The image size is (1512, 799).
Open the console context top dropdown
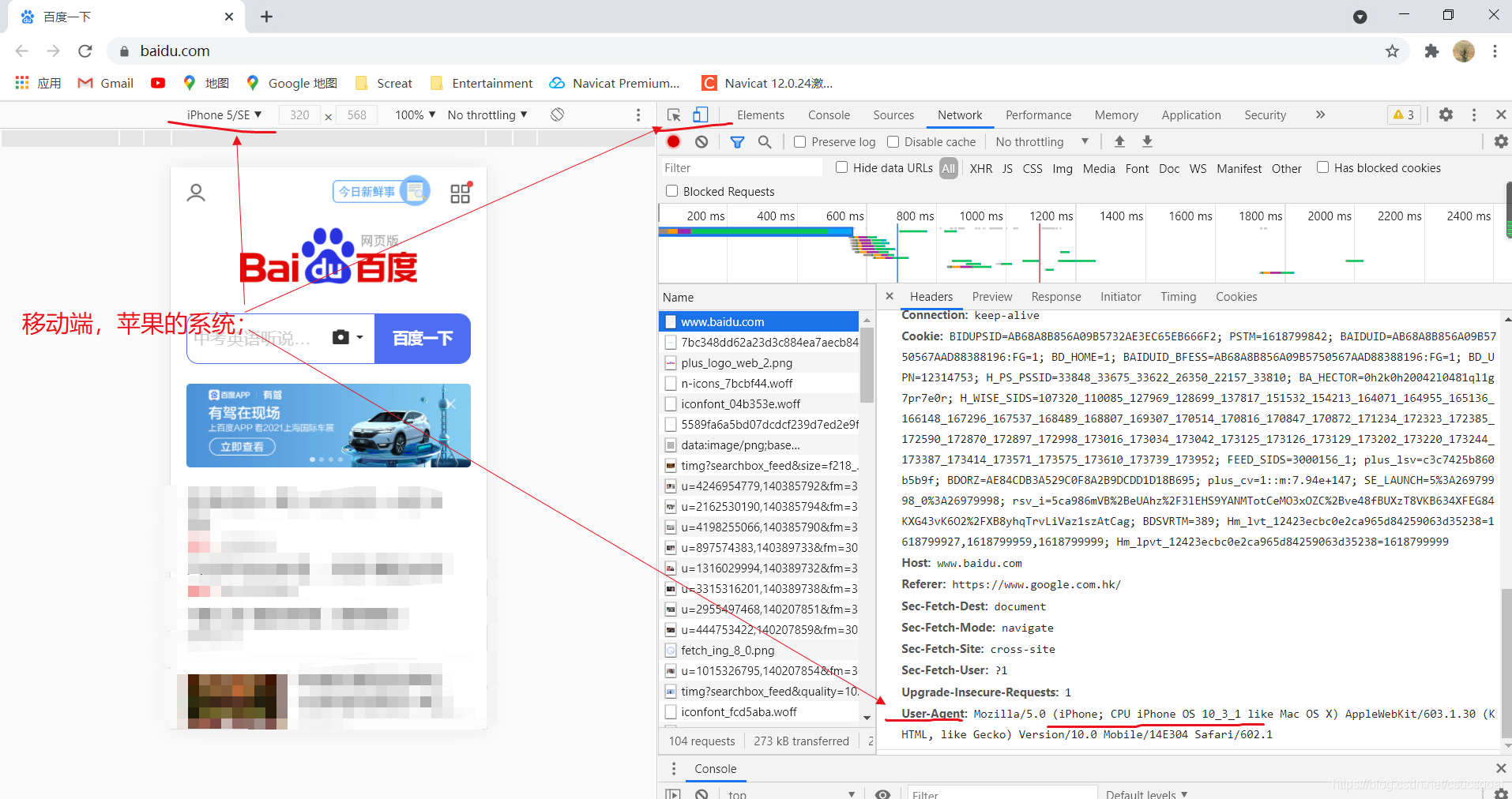(791, 793)
